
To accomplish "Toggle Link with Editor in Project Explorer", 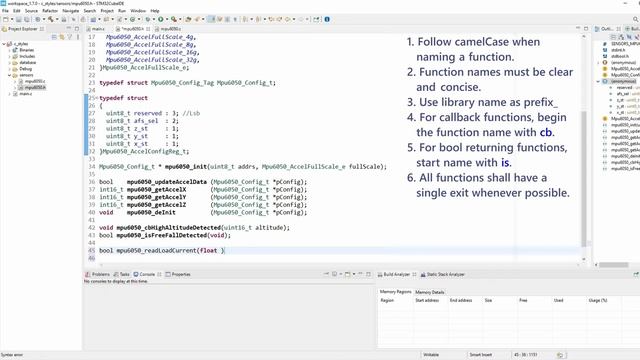I will coord(62,37).
